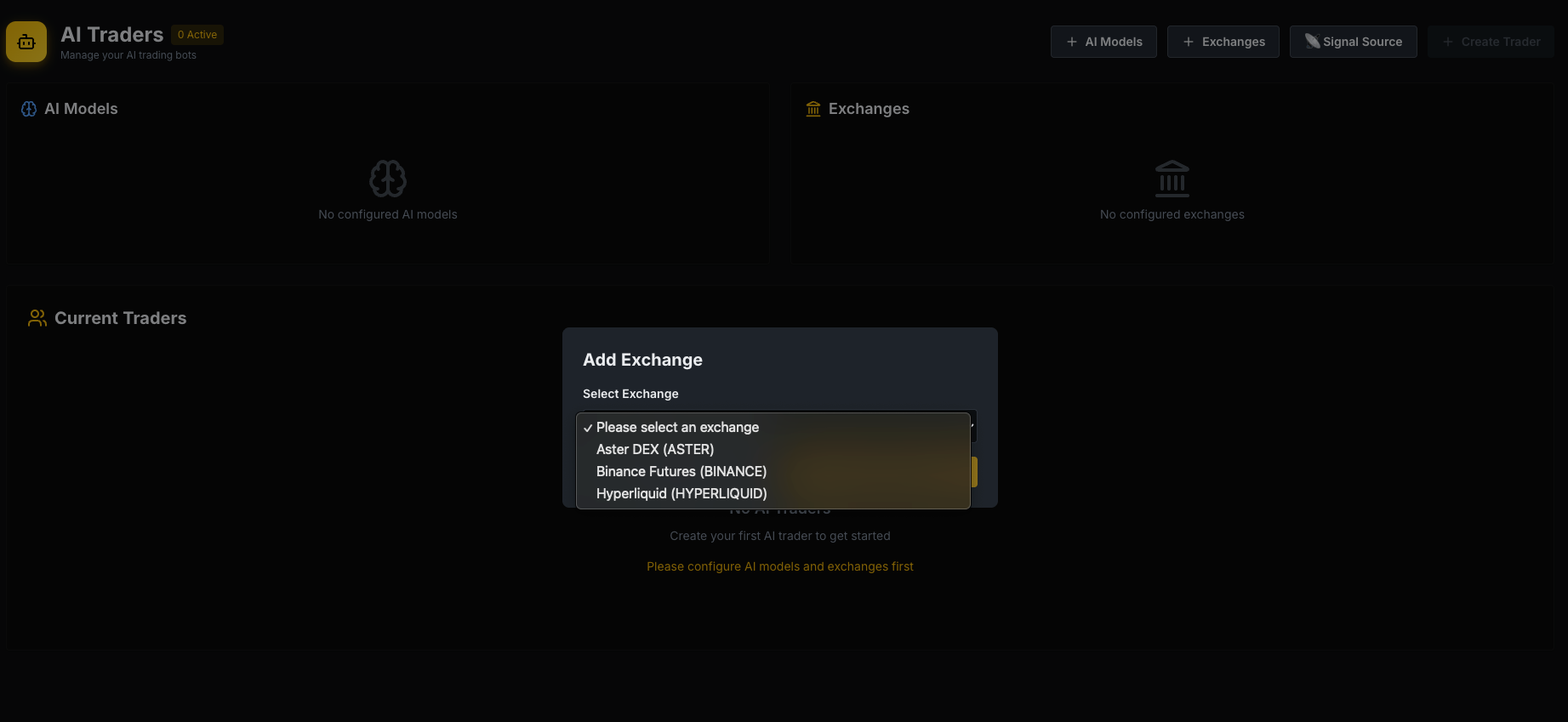Image resolution: width=1568 pixels, height=722 pixels.
Task: Open the Signal Source button
Action: point(1354,42)
